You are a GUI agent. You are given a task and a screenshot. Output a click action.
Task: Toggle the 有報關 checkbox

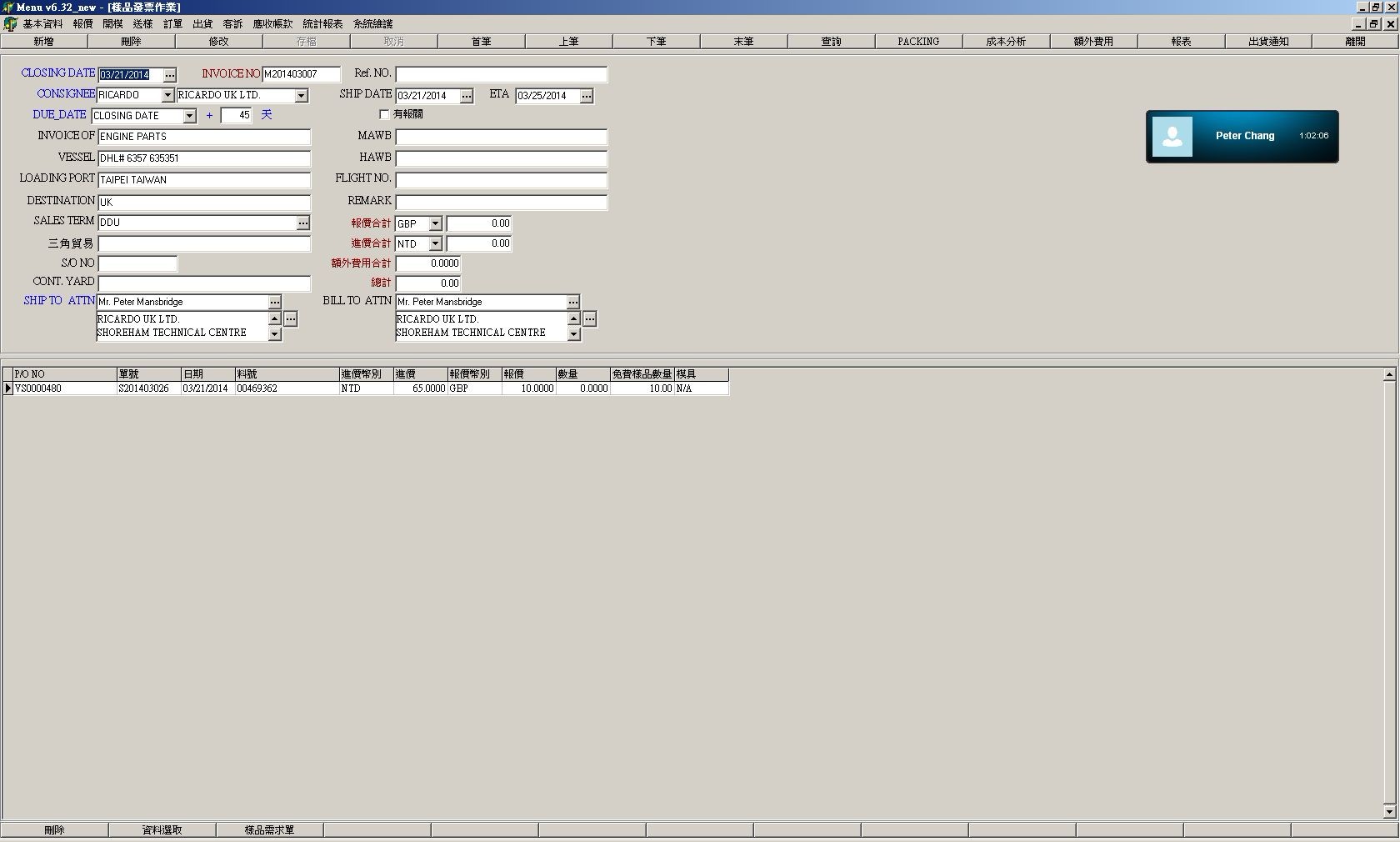click(384, 114)
